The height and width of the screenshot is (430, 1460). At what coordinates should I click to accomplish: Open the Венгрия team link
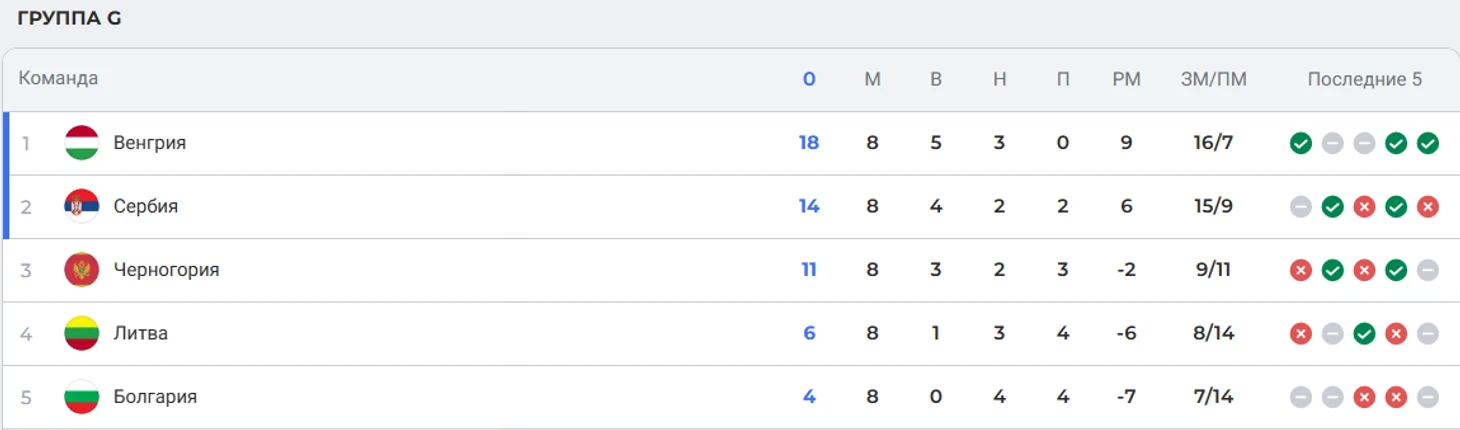(149, 143)
